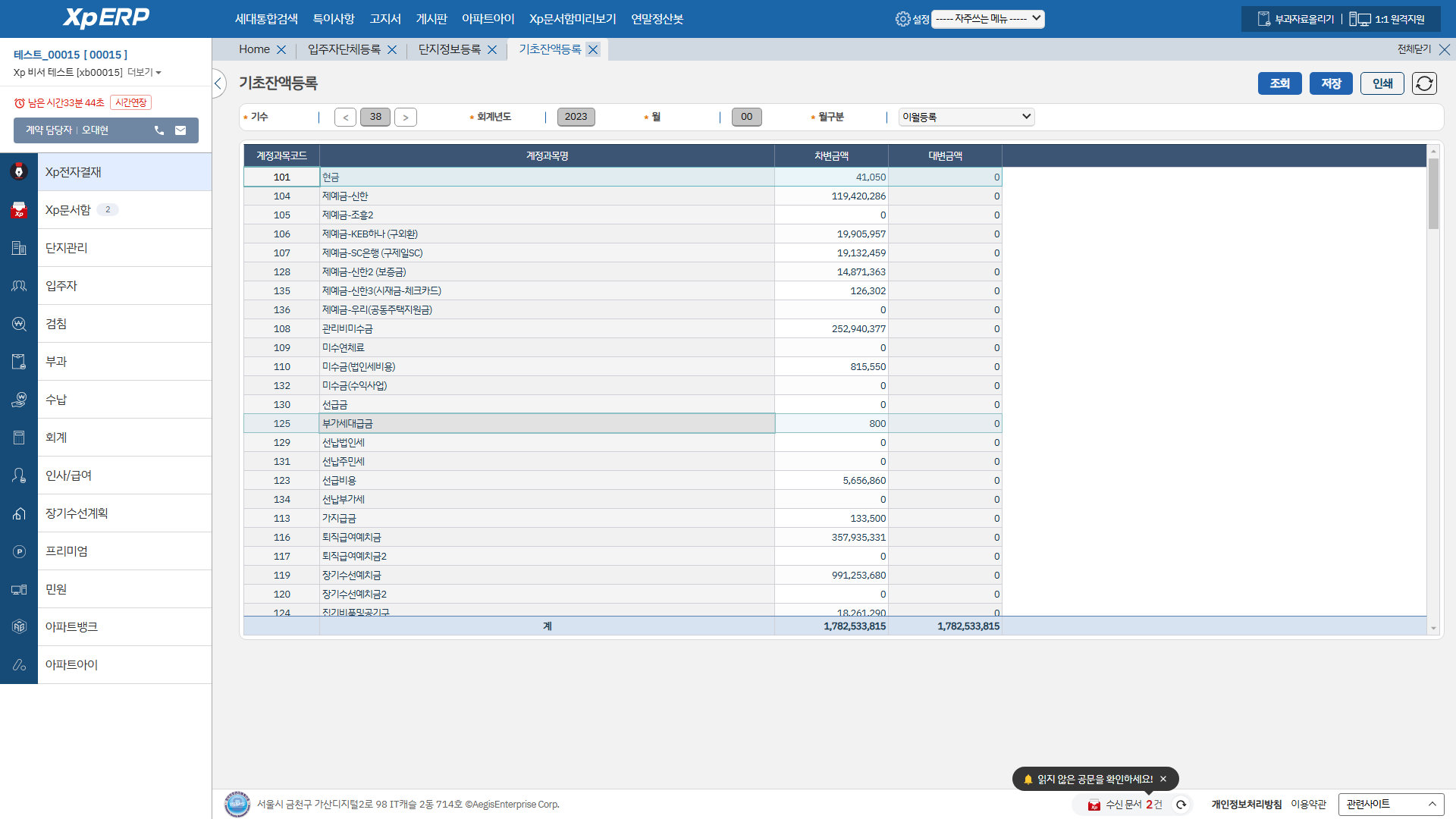
Task: Open the Xp문서함 sidebar icon
Action: pyautogui.click(x=19, y=210)
